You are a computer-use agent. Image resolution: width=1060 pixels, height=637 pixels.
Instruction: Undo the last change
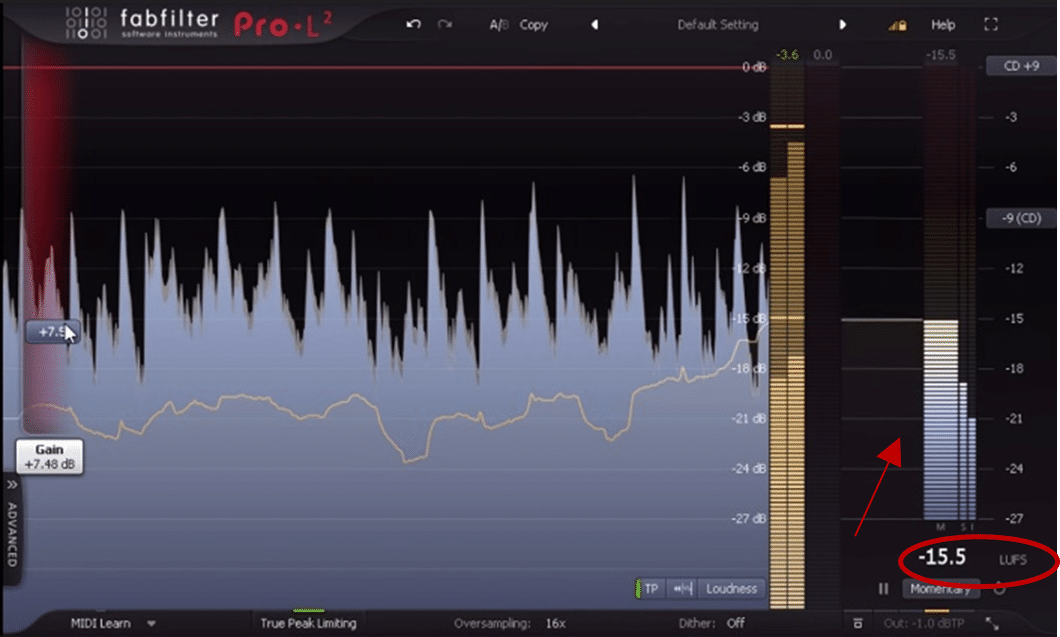(414, 24)
